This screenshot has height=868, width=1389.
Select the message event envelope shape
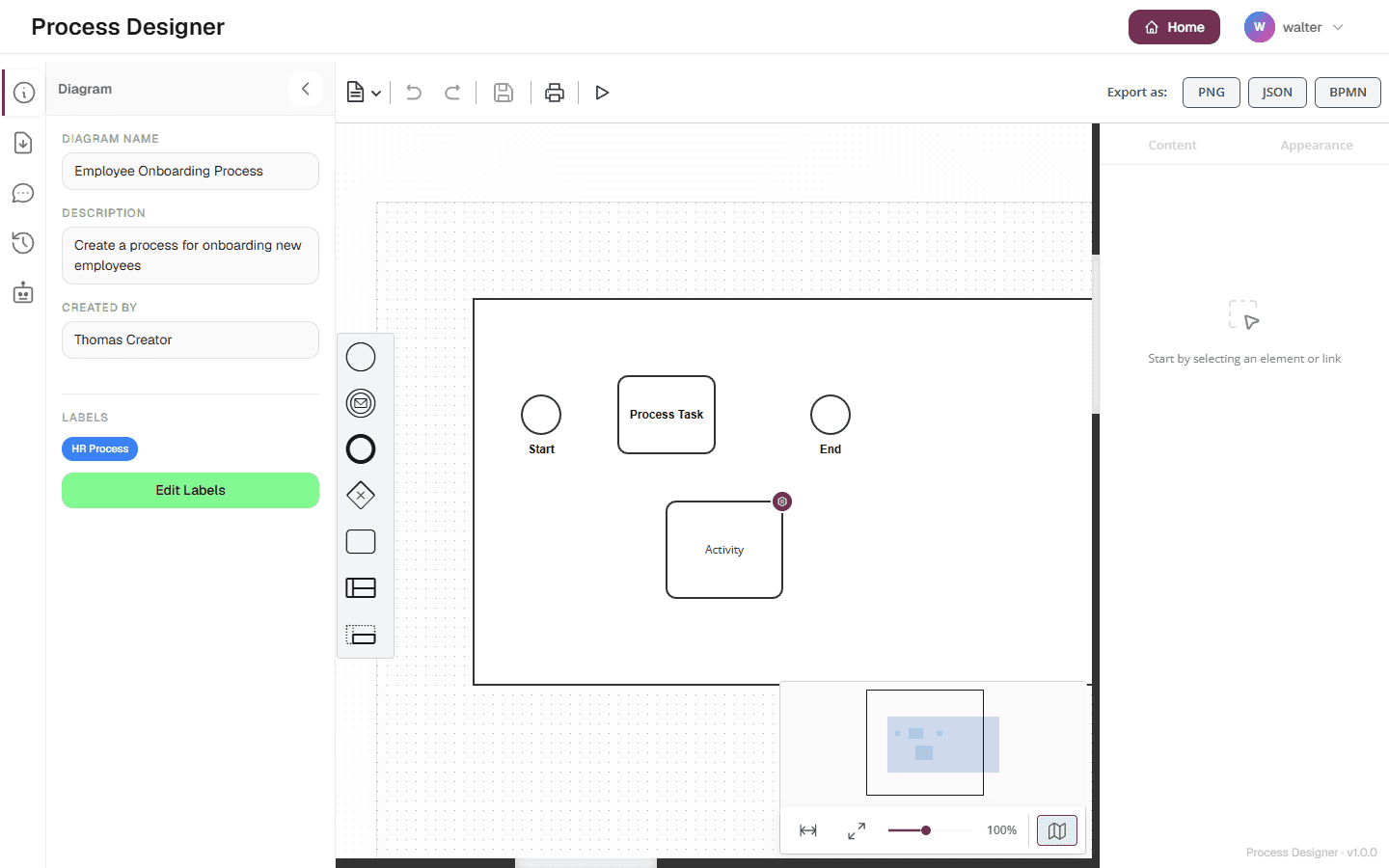[x=361, y=403]
